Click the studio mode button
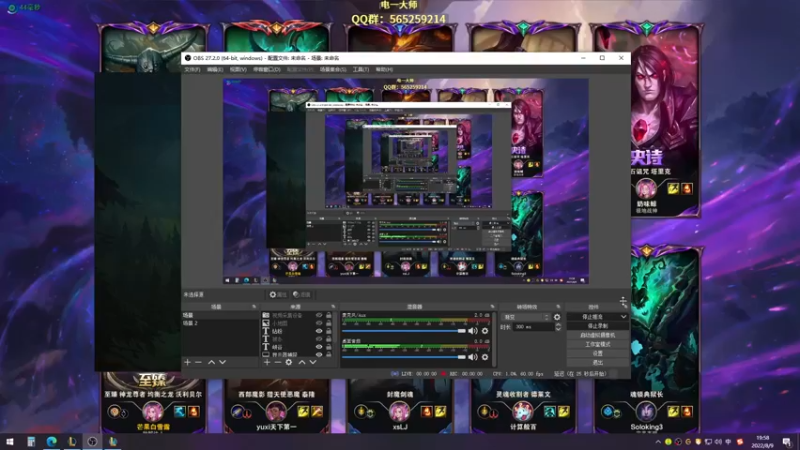The image size is (800, 450). click(597, 344)
